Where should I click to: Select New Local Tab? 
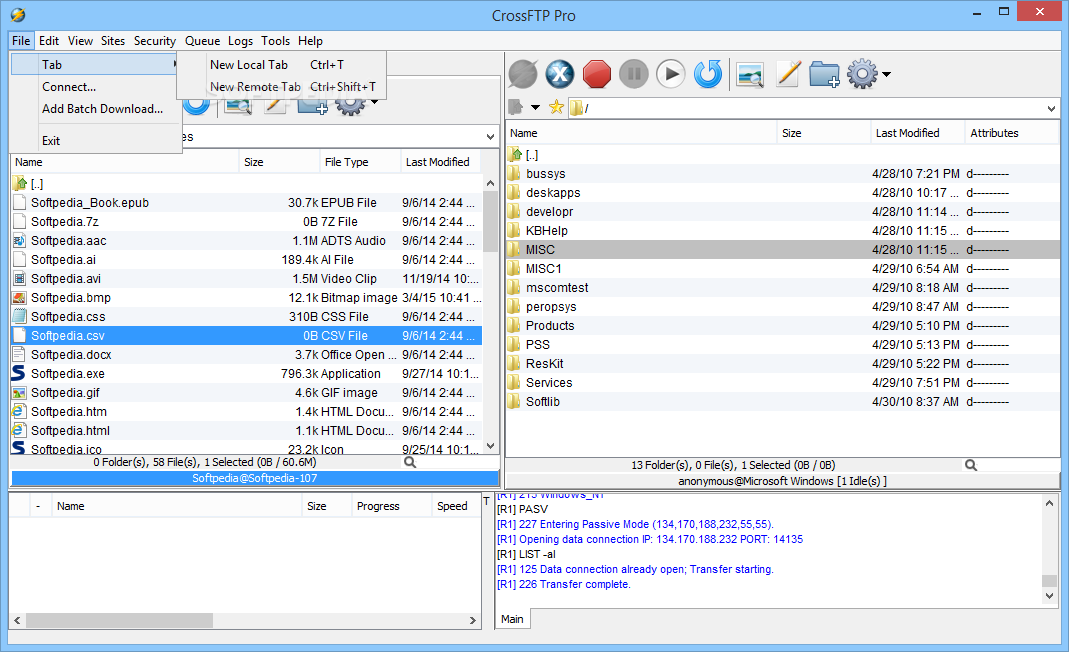(282, 65)
